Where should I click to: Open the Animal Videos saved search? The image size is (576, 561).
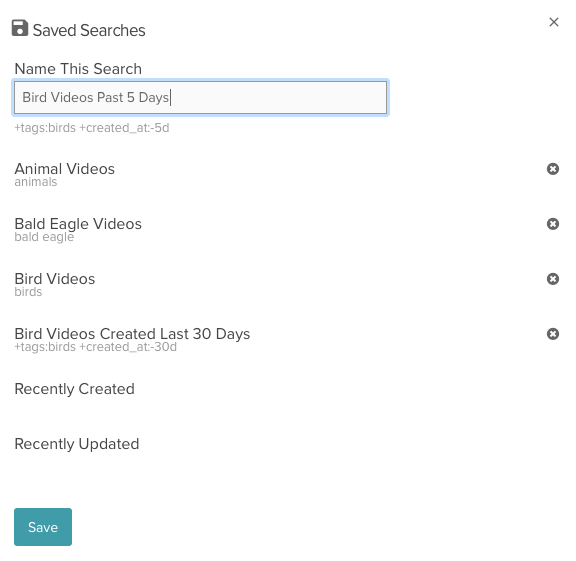pyautogui.click(x=65, y=169)
